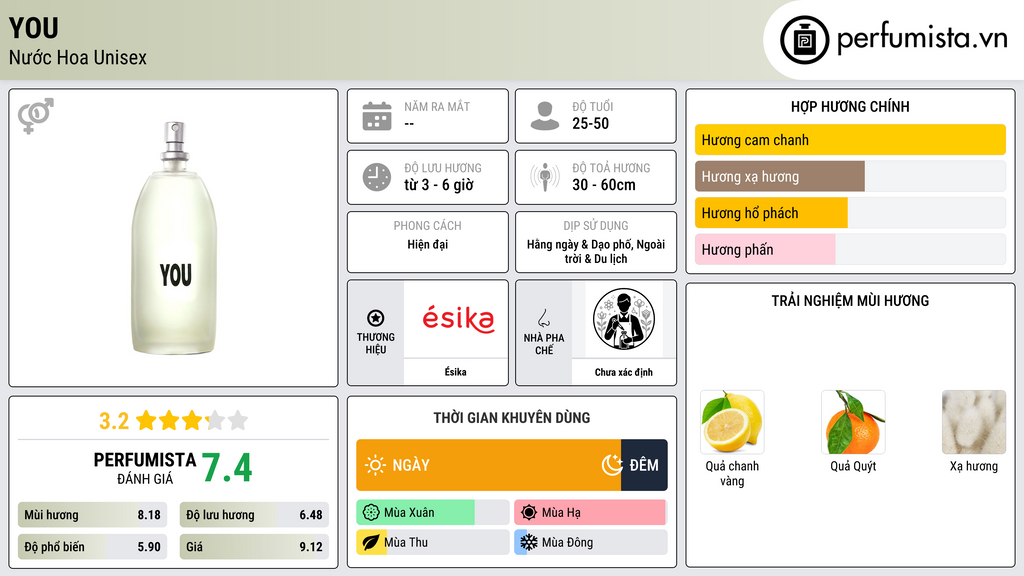This screenshot has width=1024, height=576.
Task: Click the Mùi hương 8.18 score bar
Action: (x=93, y=515)
